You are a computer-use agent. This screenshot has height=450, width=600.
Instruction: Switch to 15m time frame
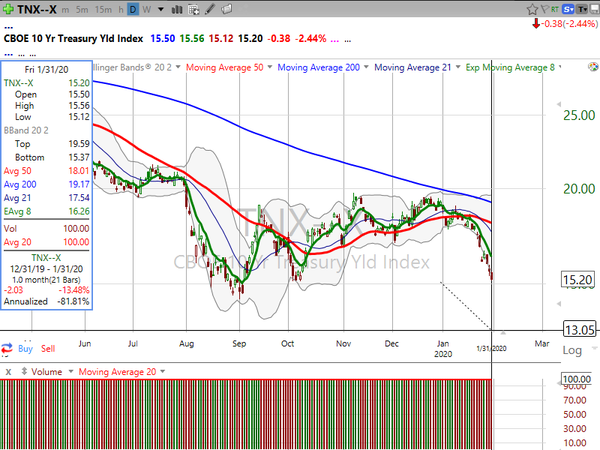click(103, 10)
